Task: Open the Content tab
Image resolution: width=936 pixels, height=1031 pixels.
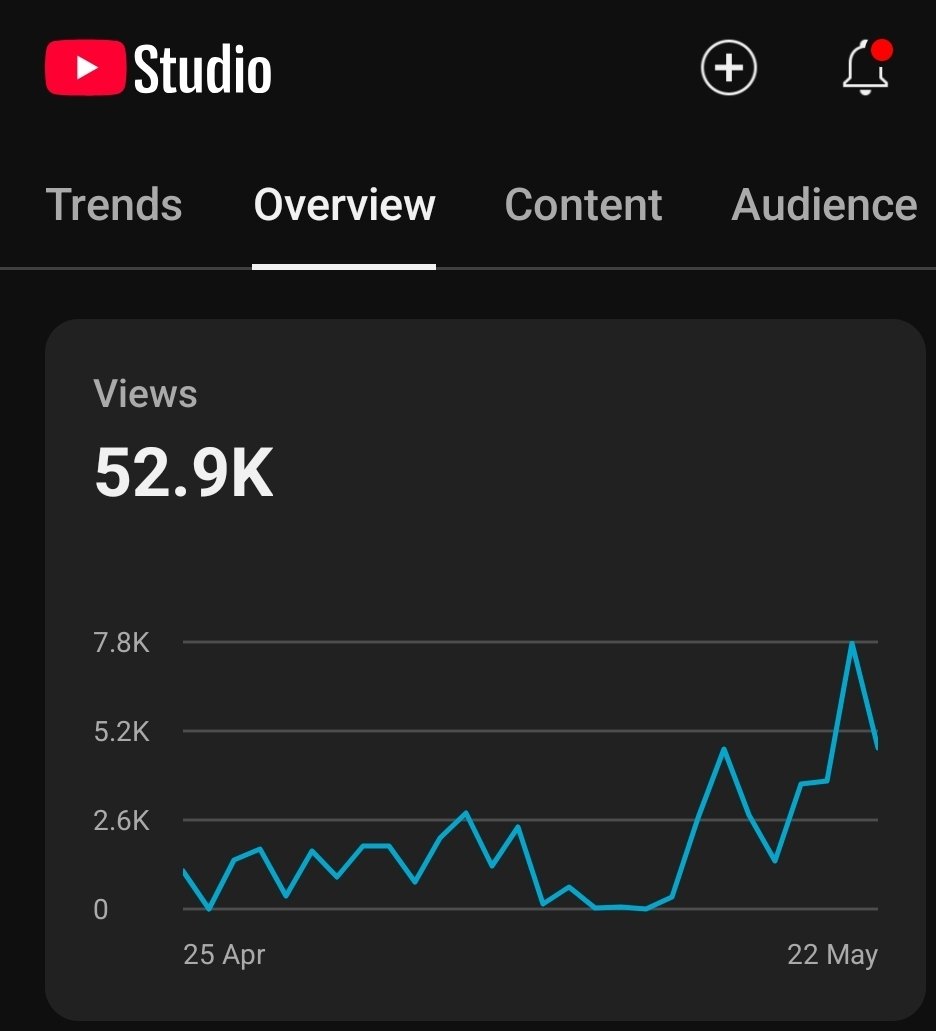Action: [584, 205]
